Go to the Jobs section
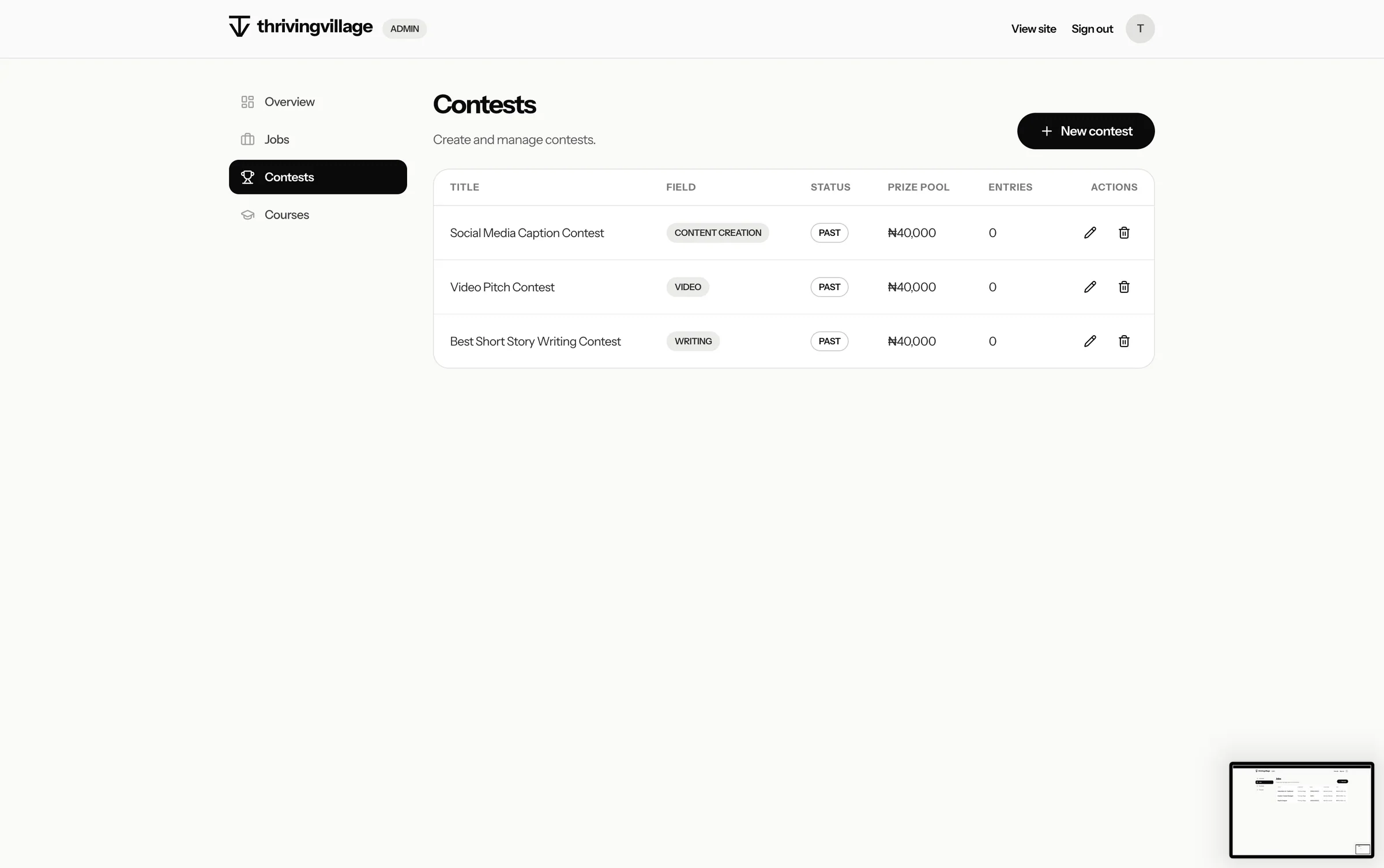This screenshot has width=1384, height=868. pyautogui.click(x=318, y=140)
